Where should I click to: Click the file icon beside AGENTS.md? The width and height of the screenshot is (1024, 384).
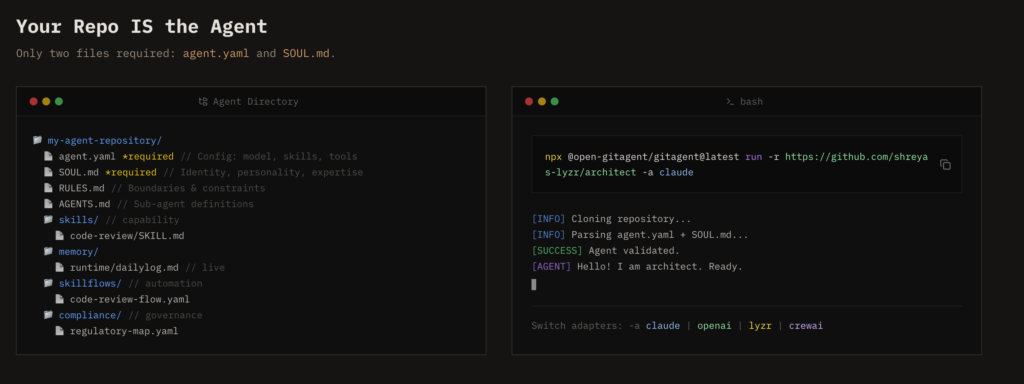point(48,204)
